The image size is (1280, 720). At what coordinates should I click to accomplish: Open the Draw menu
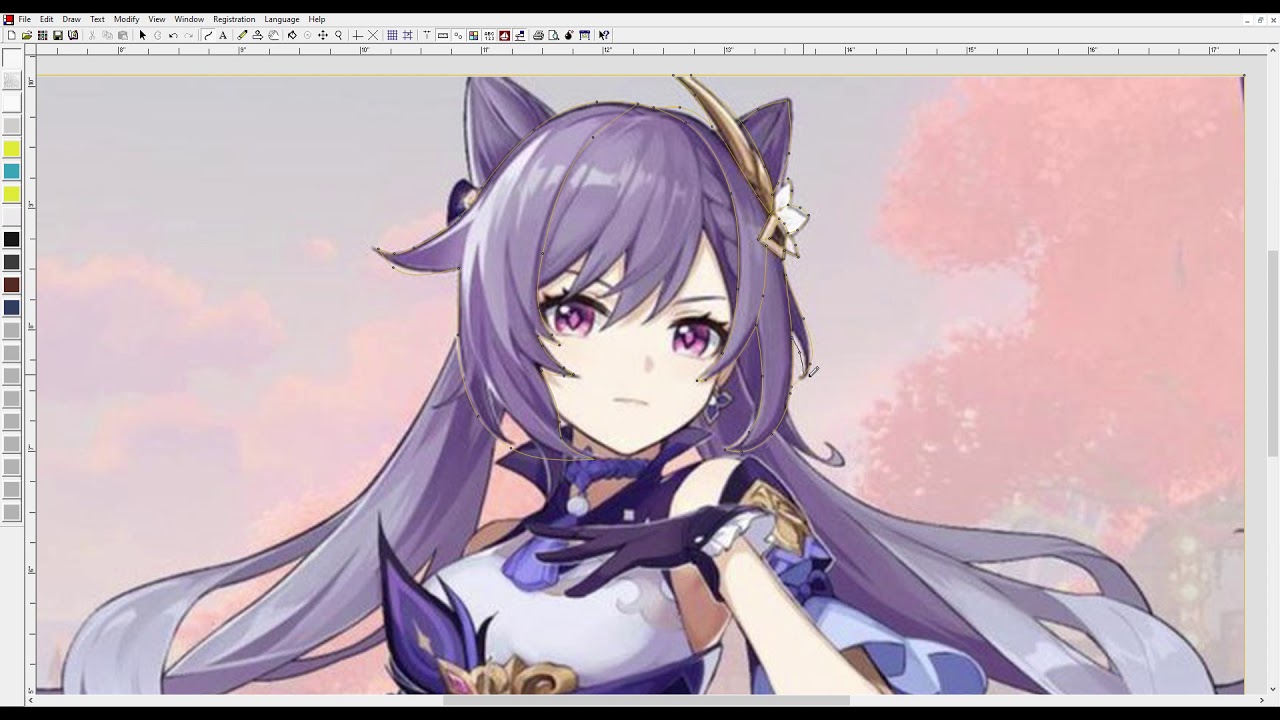coord(72,19)
